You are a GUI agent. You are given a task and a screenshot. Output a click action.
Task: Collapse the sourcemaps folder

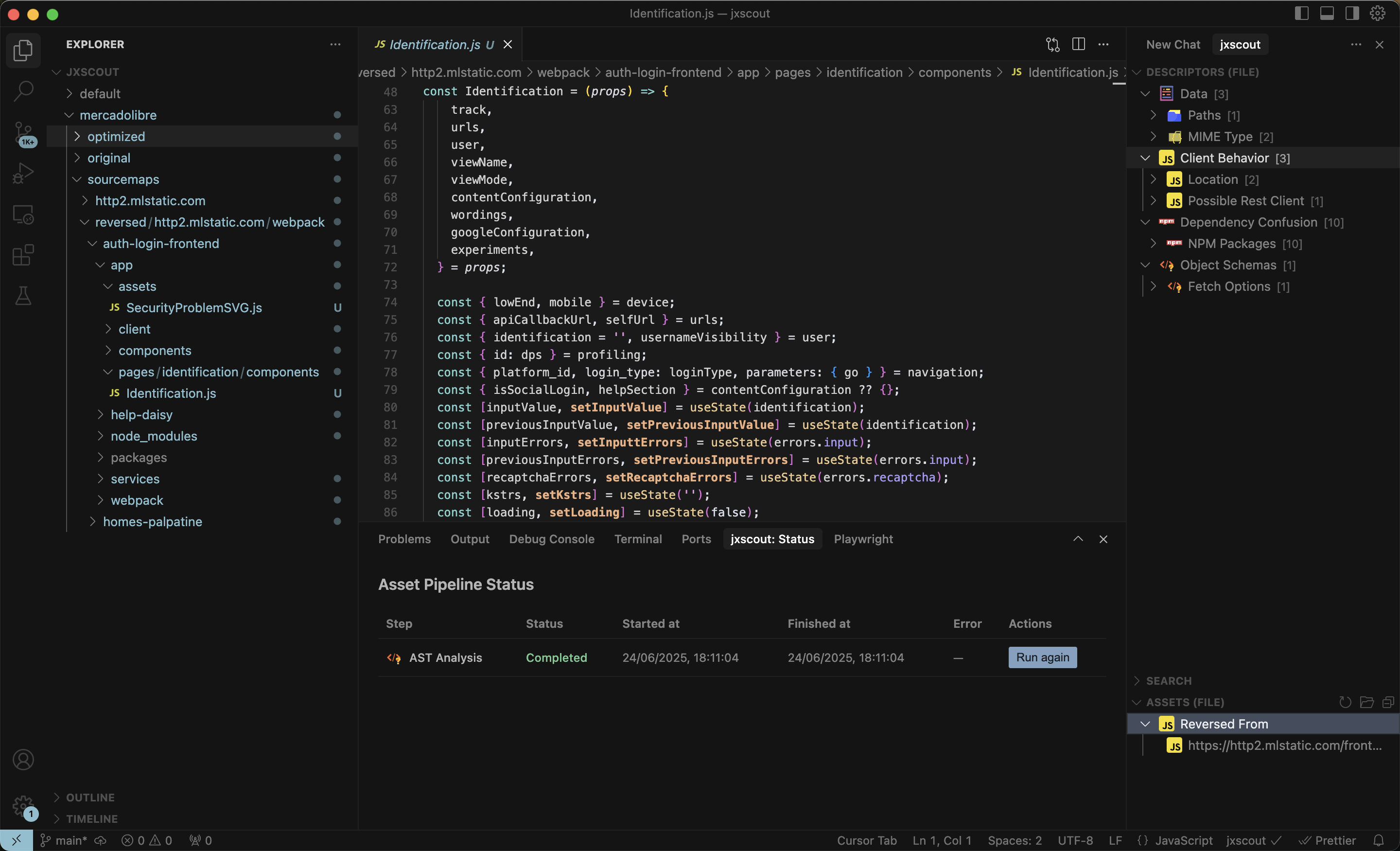point(202,179)
